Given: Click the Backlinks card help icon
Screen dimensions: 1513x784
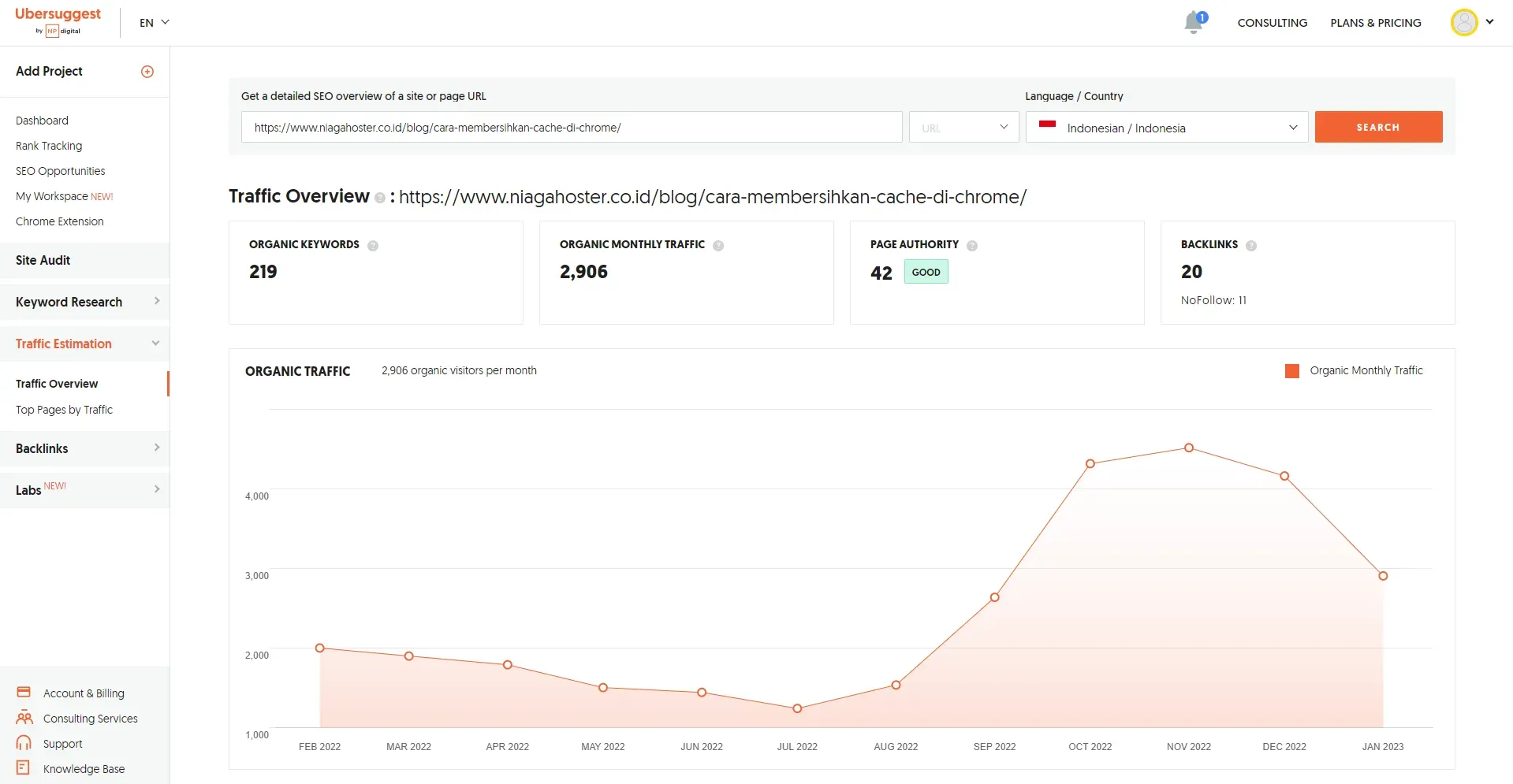Looking at the screenshot, I should pyautogui.click(x=1251, y=246).
